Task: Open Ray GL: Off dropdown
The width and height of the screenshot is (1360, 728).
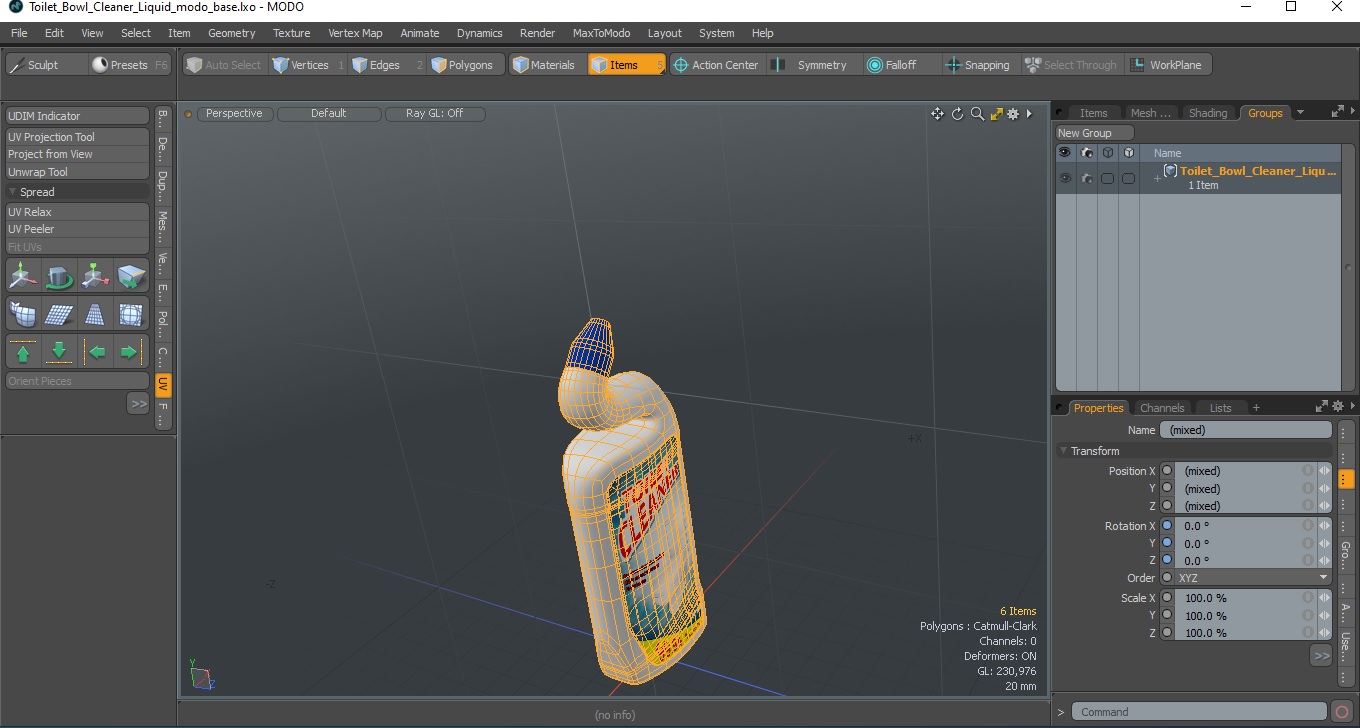Action: tap(434, 114)
